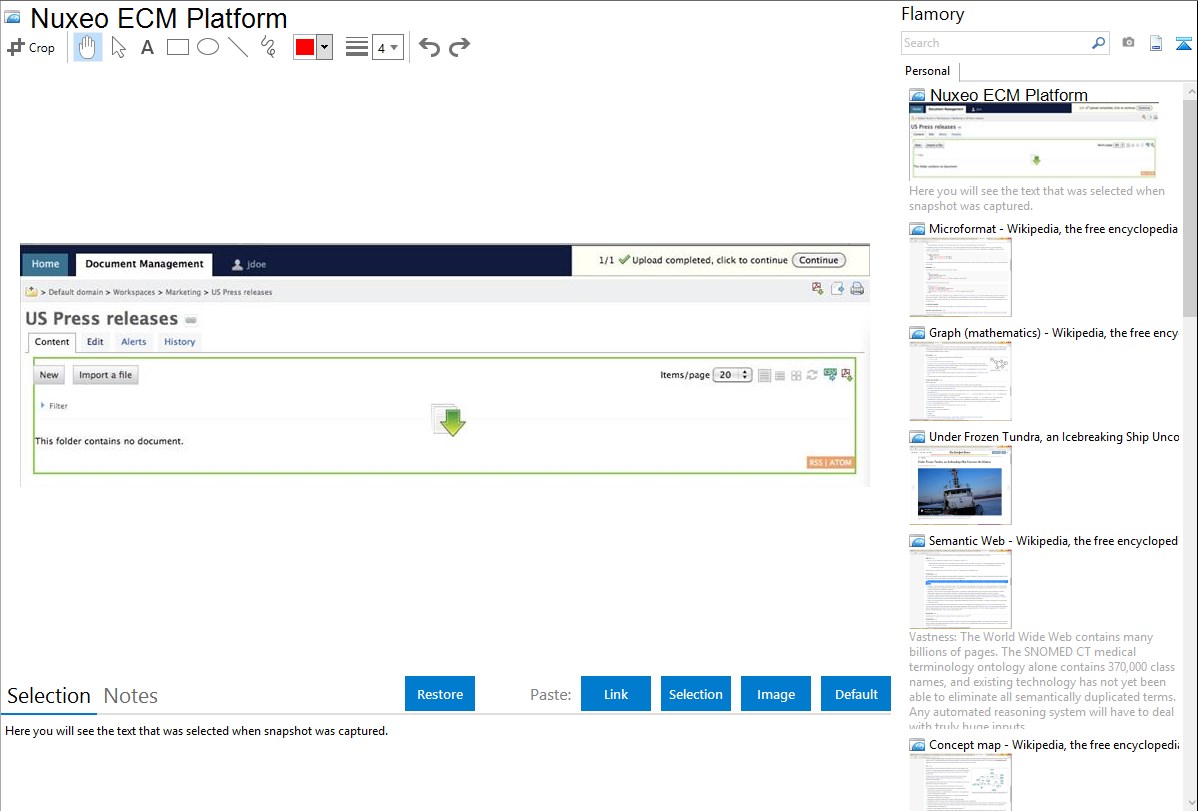Select the text annotation tool

147,47
